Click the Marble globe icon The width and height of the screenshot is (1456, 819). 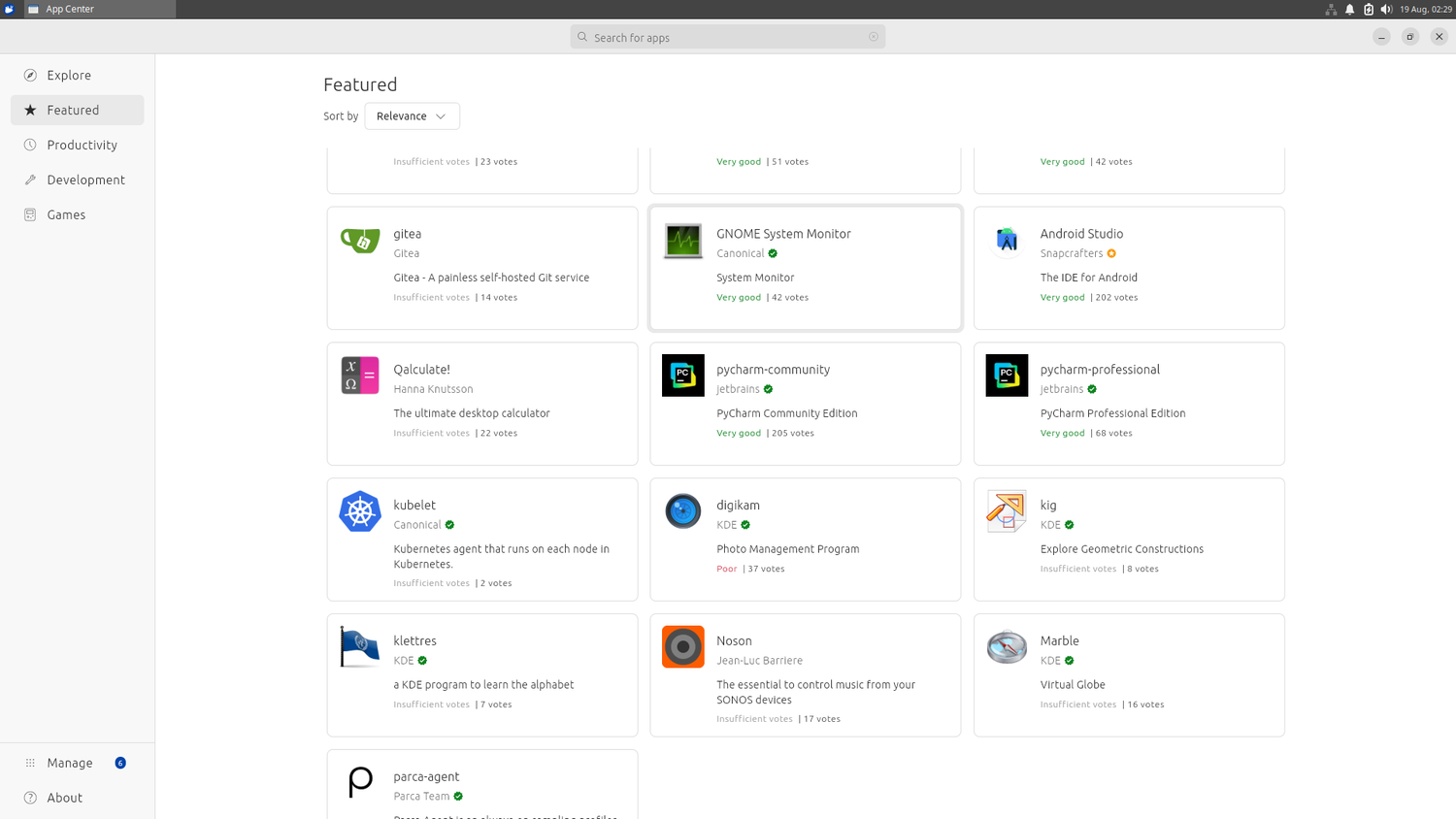pos(1007,647)
